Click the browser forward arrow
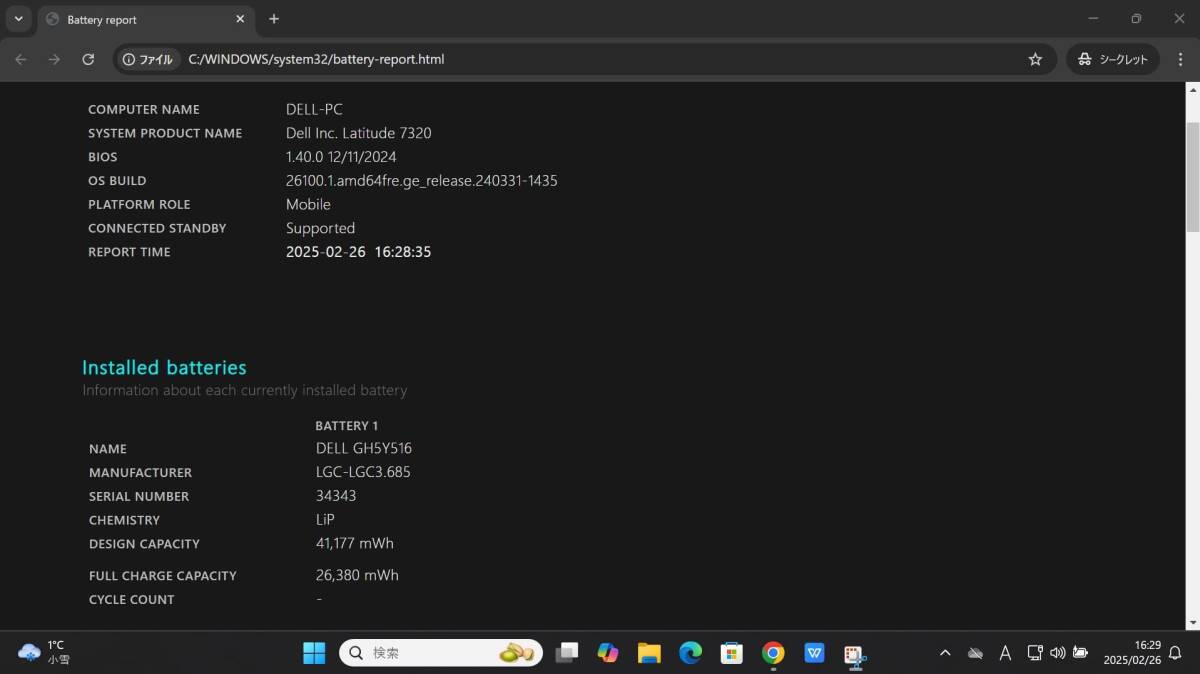 tap(54, 59)
